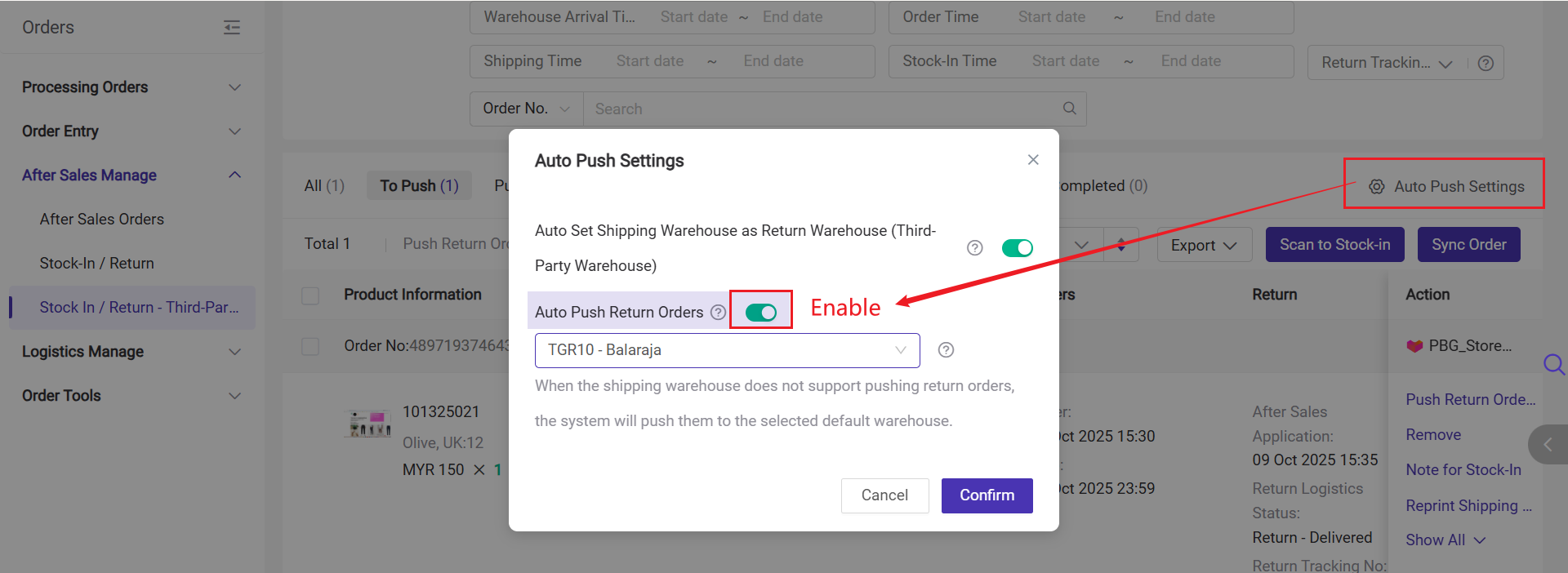Toggle Auto Set Shipping Warehouse switch
1568x573 pixels.
[1017, 248]
